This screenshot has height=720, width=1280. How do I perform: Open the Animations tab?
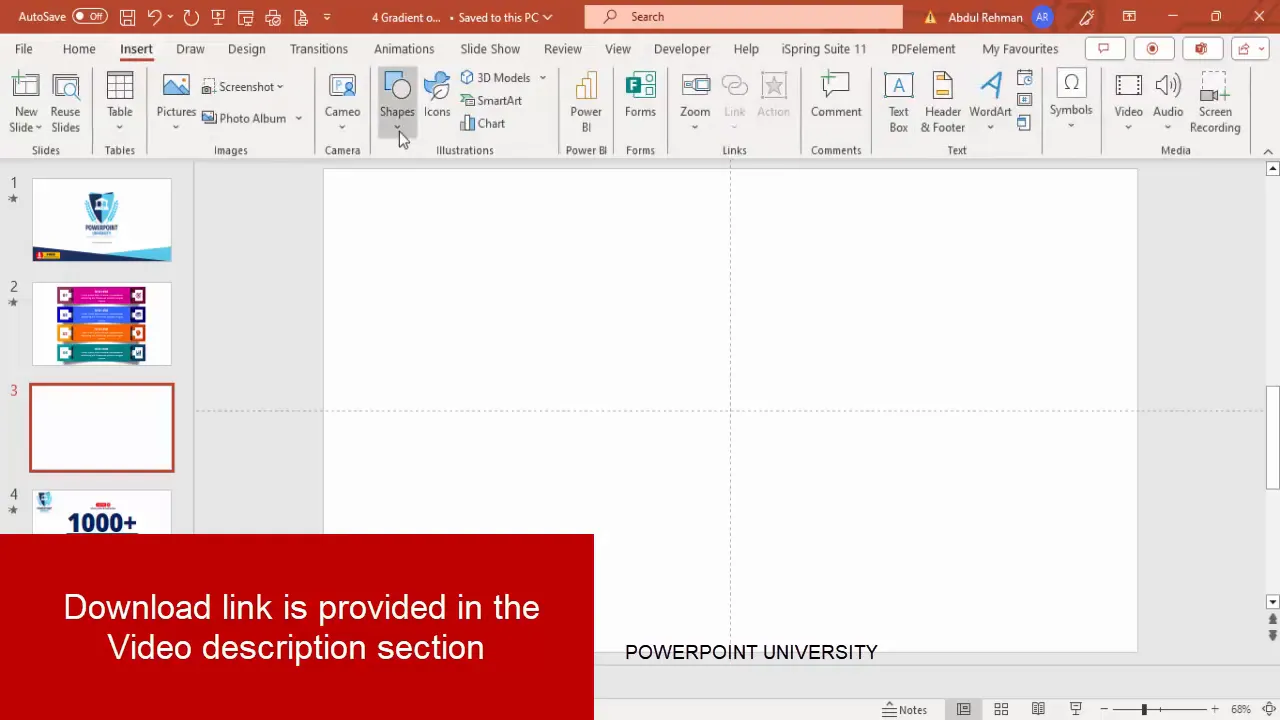404,49
